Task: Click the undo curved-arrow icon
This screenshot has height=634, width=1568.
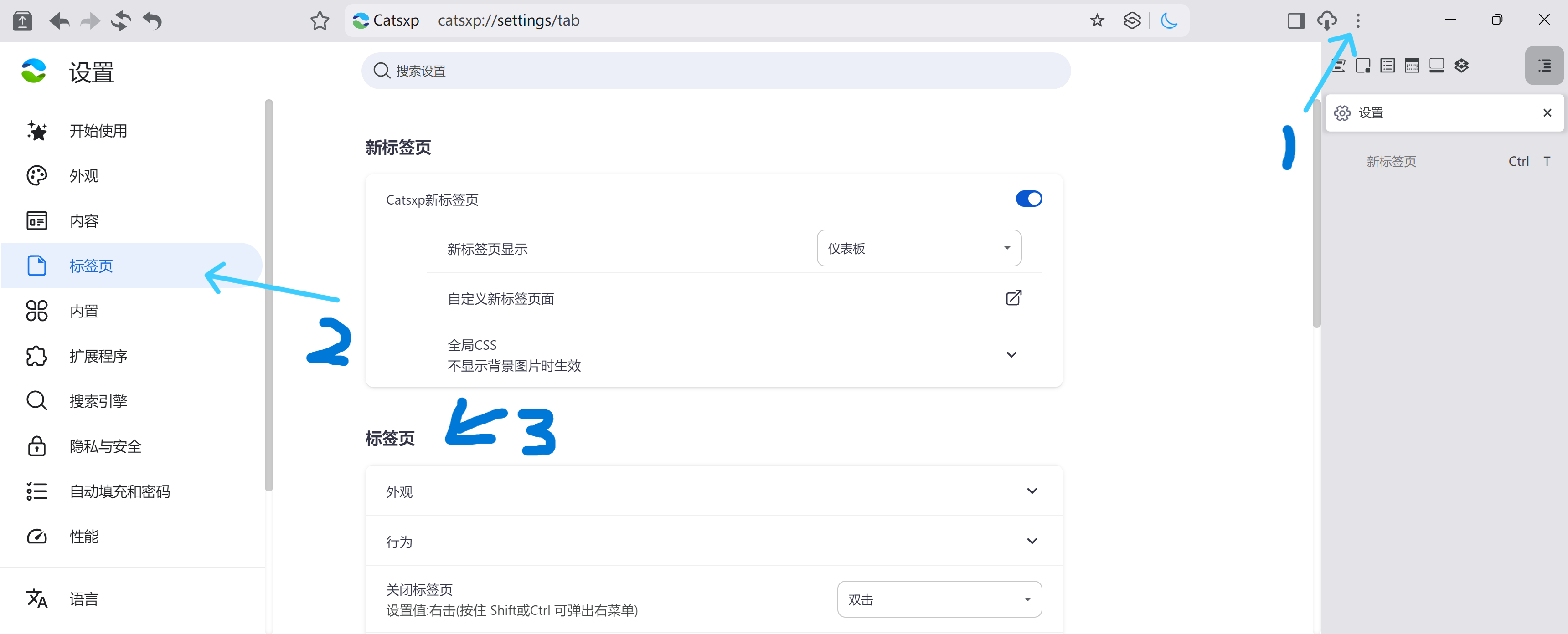Action: click(152, 20)
